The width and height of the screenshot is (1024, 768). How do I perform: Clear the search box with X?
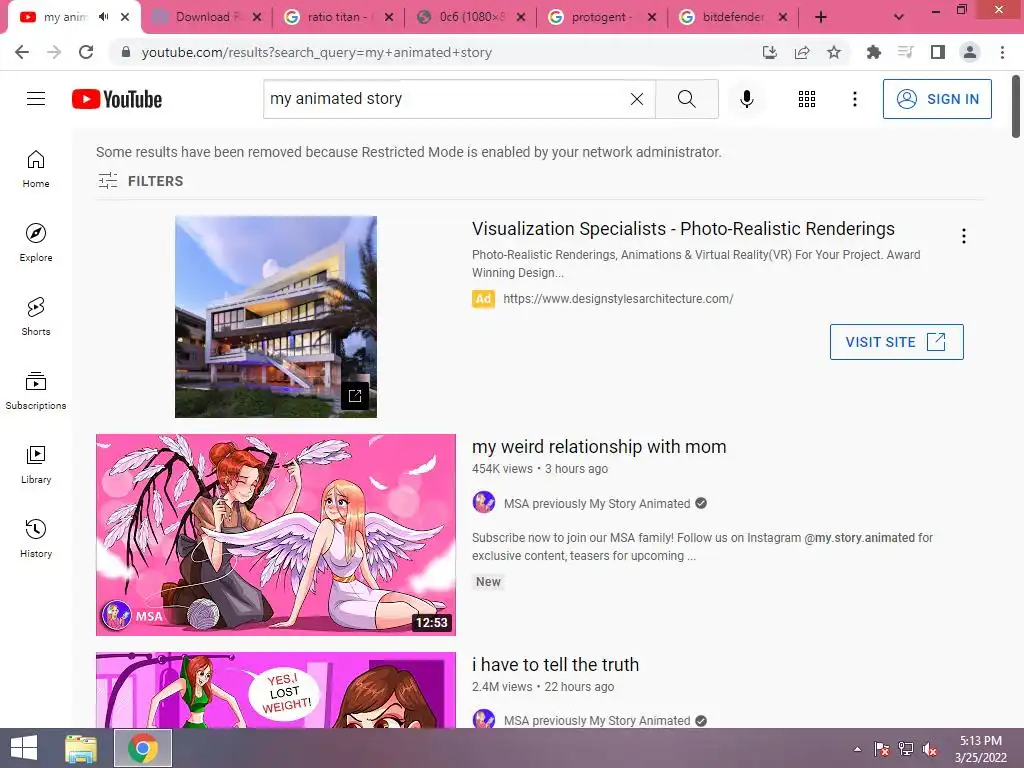(x=637, y=99)
